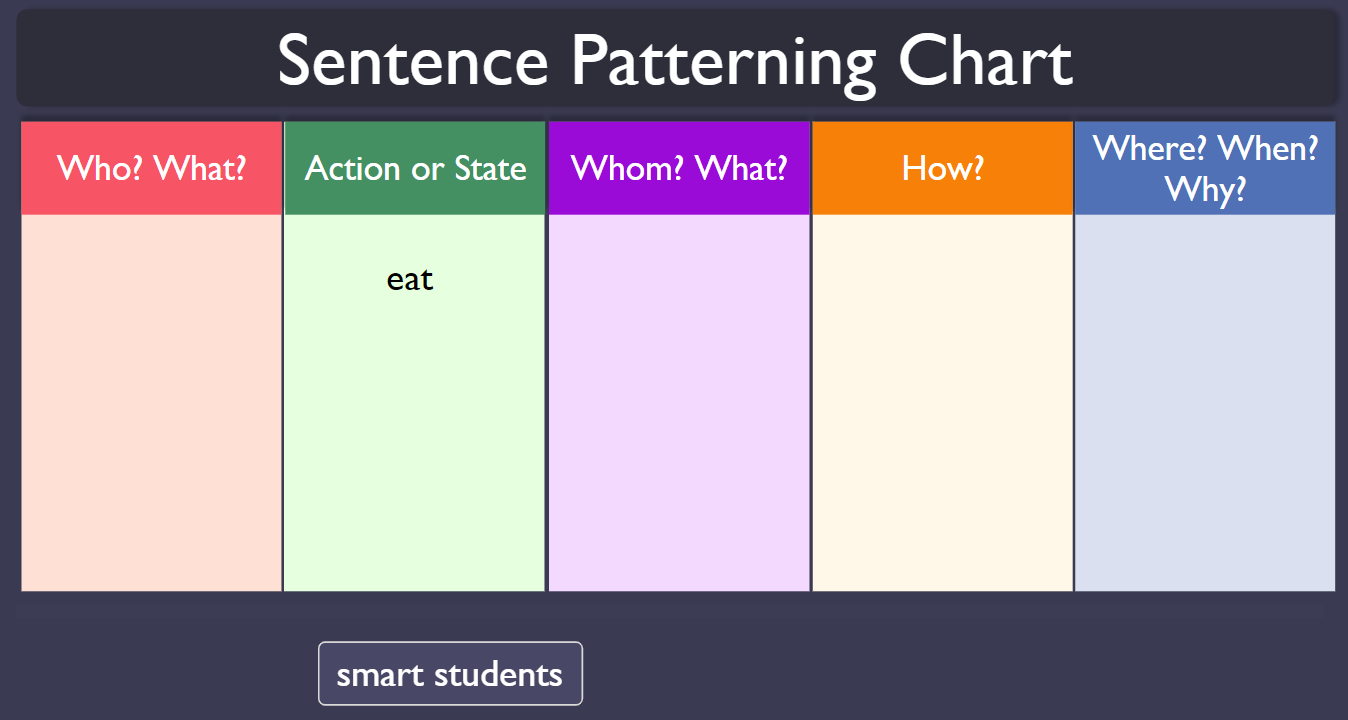Screen dimensions: 1348x720
Task: Click the empty pink column under "Who? What?"
Action: pos(151,402)
